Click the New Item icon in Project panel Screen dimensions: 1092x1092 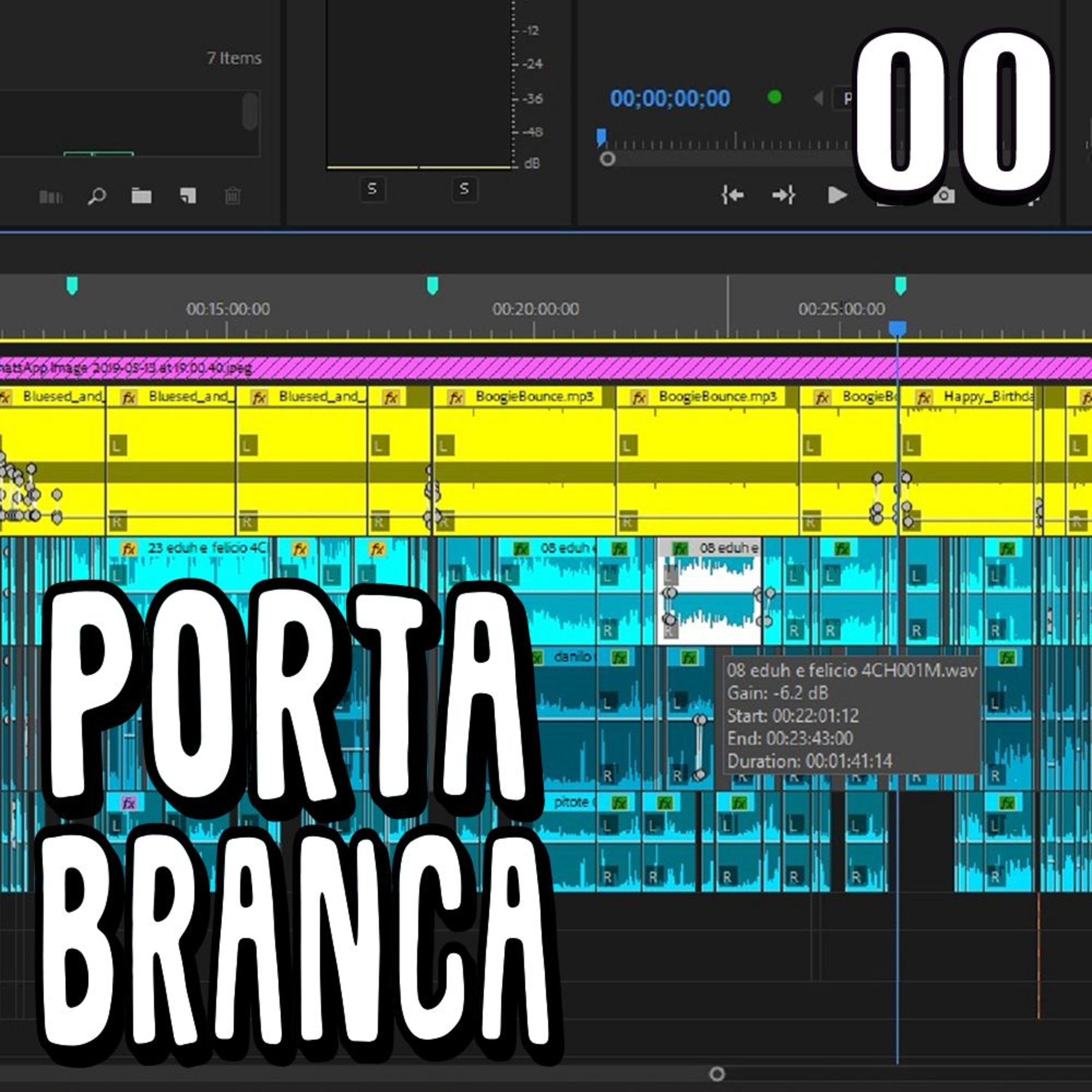[188, 196]
